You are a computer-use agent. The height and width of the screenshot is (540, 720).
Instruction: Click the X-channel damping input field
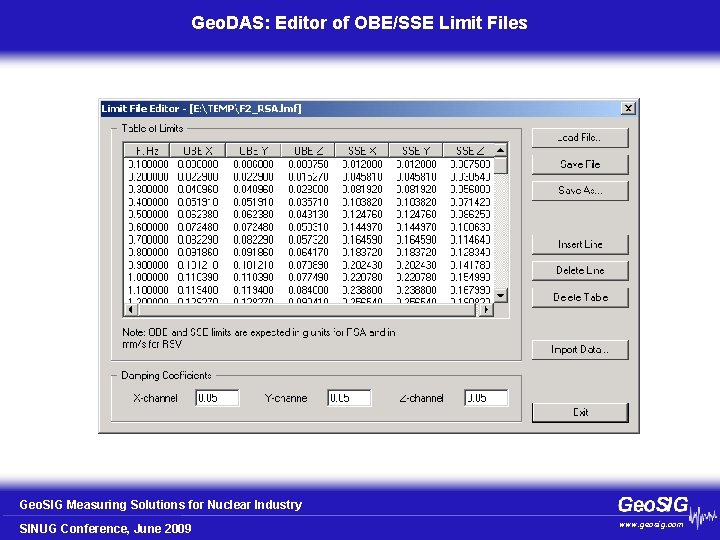pyautogui.click(x=217, y=398)
